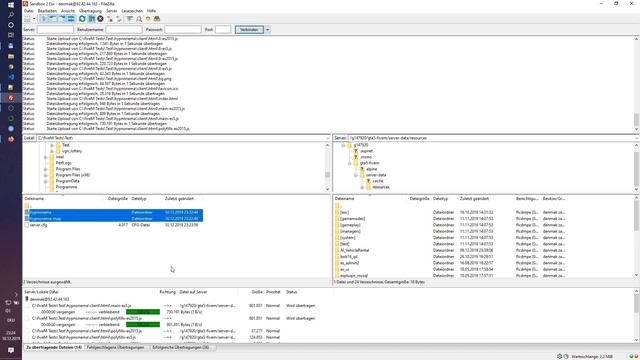The height and width of the screenshot is (360, 640).
Task: Collapse the gta5-fivem remote folder node
Action: click(350, 163)
